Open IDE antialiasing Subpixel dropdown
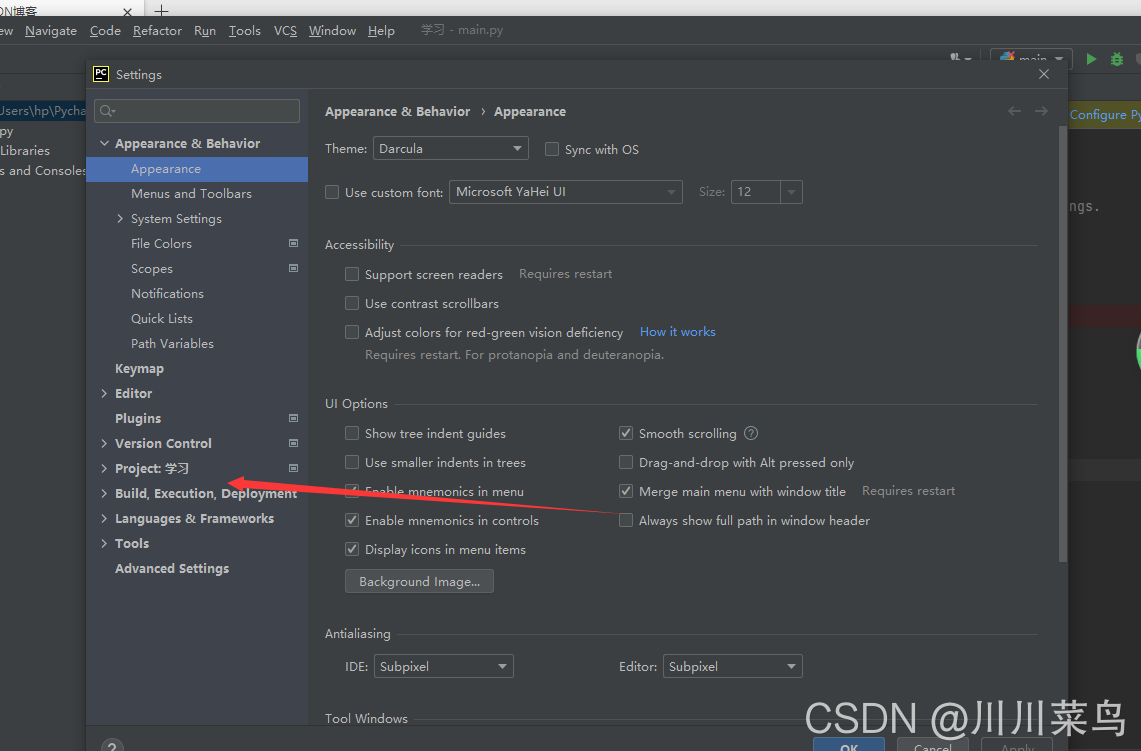This screenshot has height=751, width=1141. (x=443, y=666)
